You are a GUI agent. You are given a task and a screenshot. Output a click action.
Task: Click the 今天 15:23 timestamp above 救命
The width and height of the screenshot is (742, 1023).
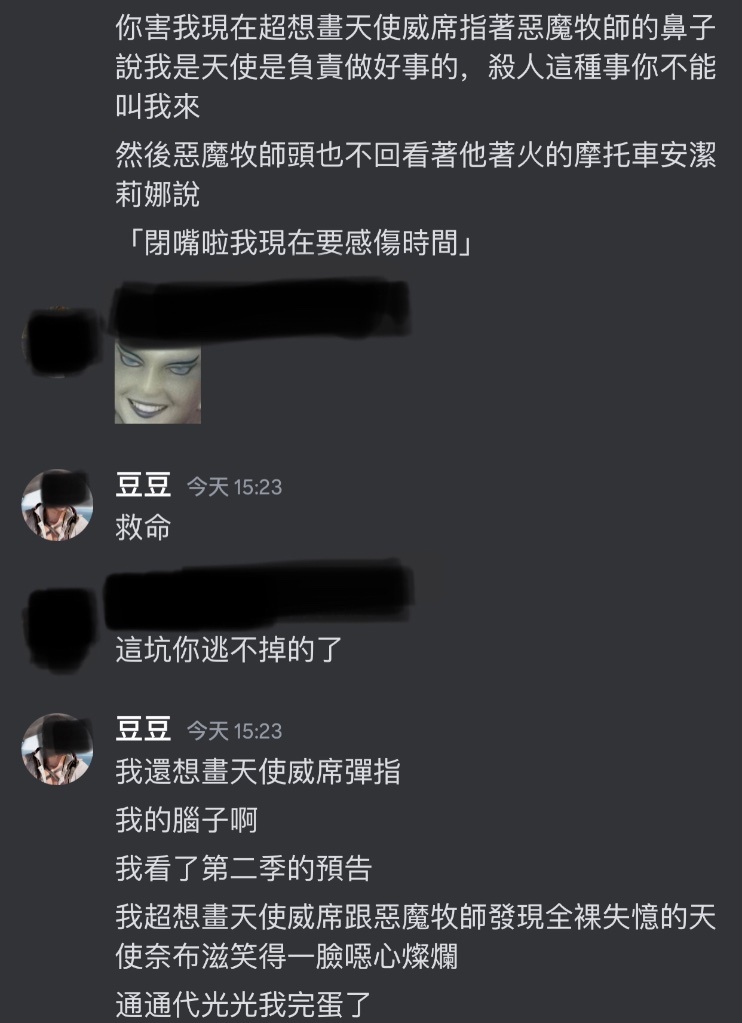point(234,487)
